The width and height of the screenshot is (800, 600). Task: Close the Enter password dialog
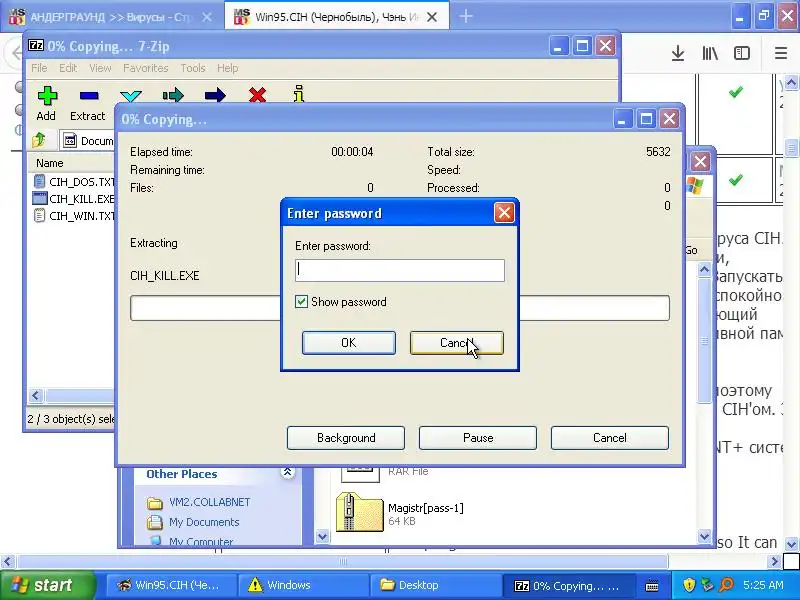[504, 213]
